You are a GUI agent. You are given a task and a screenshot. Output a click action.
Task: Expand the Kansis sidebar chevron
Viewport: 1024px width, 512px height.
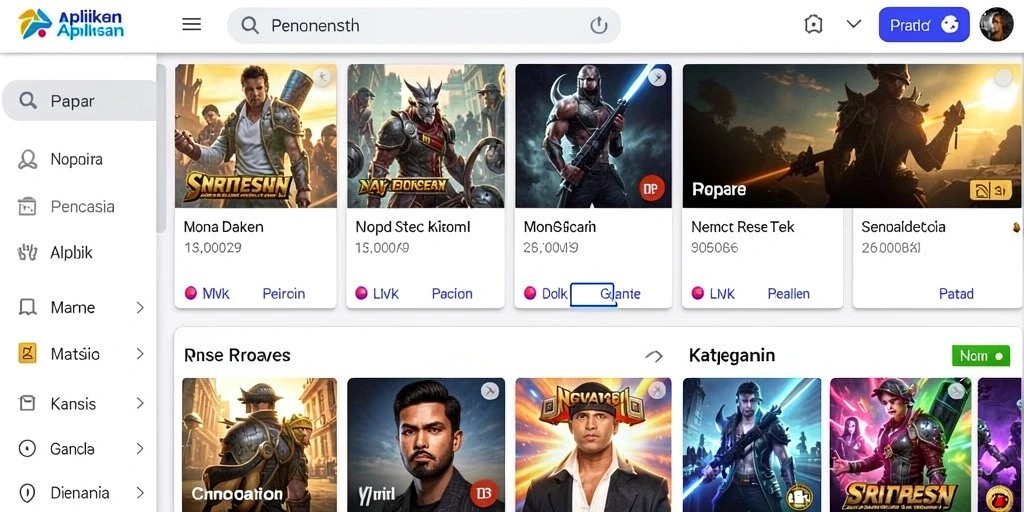[140, 404]
